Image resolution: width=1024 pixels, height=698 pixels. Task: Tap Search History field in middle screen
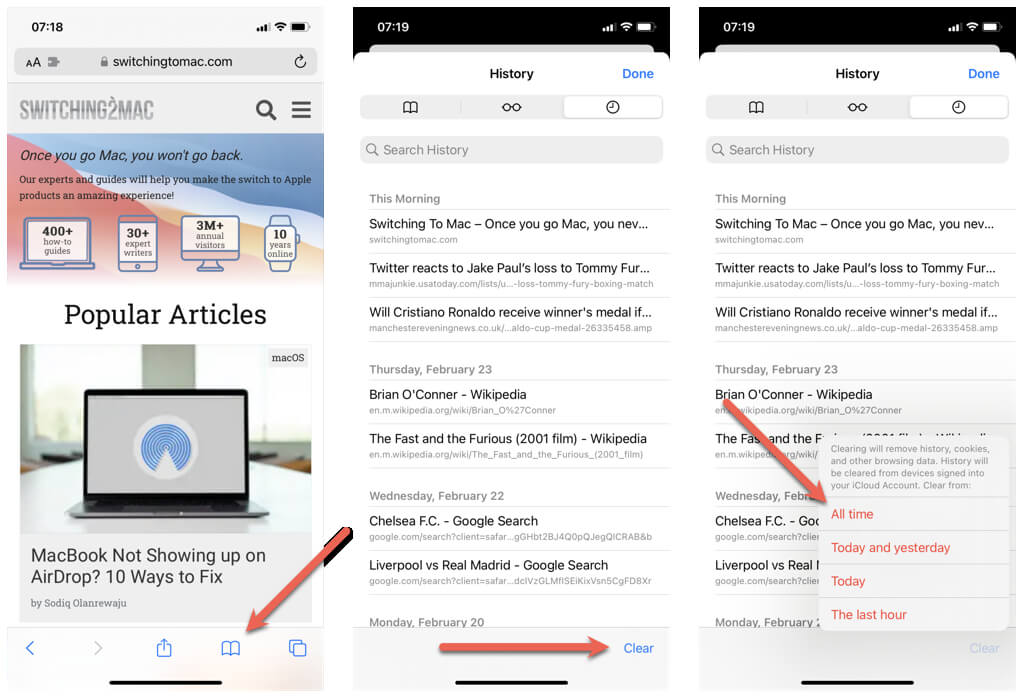coord(511,150)
